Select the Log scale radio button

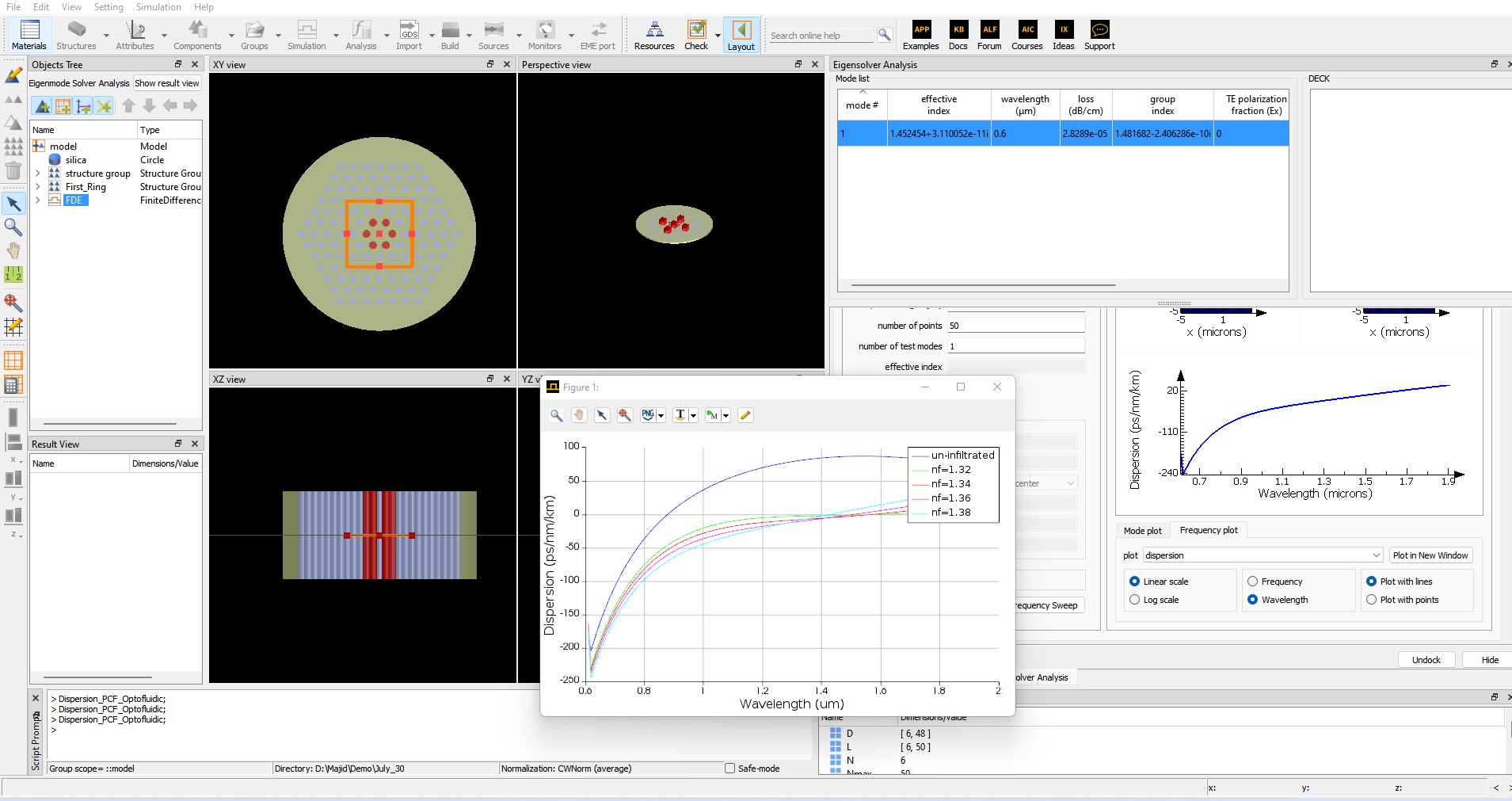click(x=1134, y=600)
